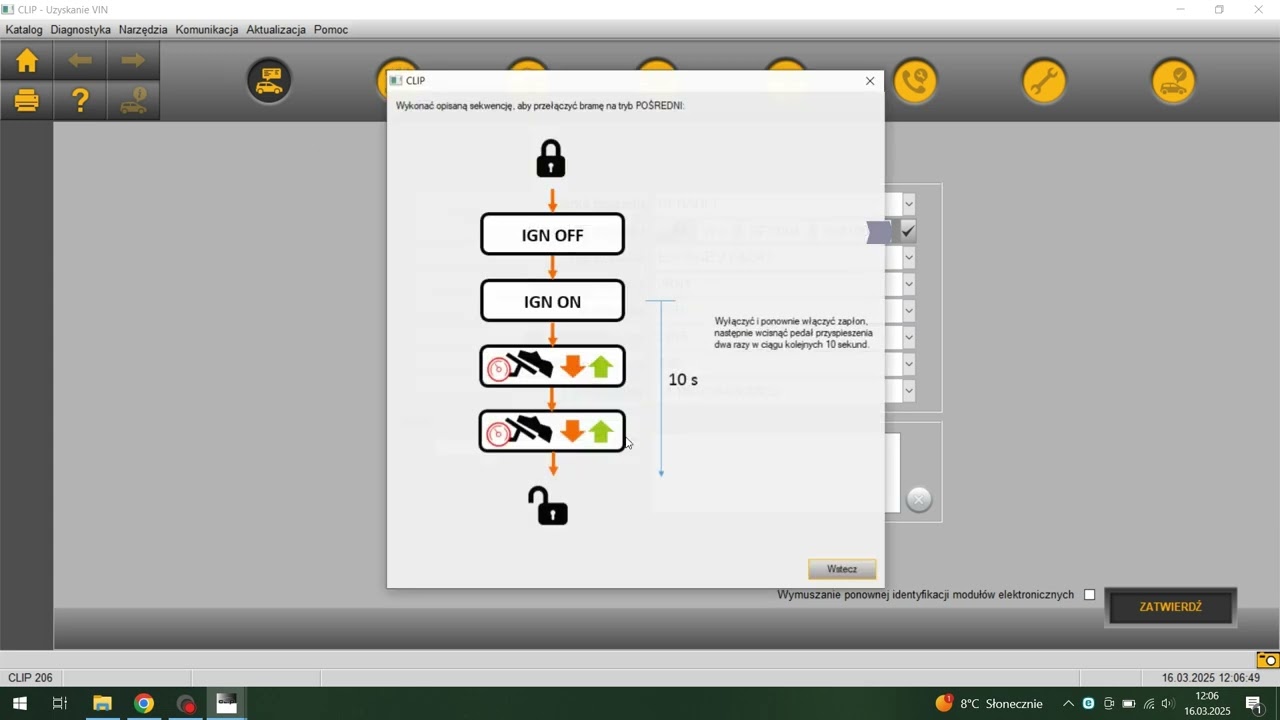Screen dimensions: 1280x720
Task: Open Google Chrome from the taskbar
Action: pyautogui.click(x=144, y=704)
